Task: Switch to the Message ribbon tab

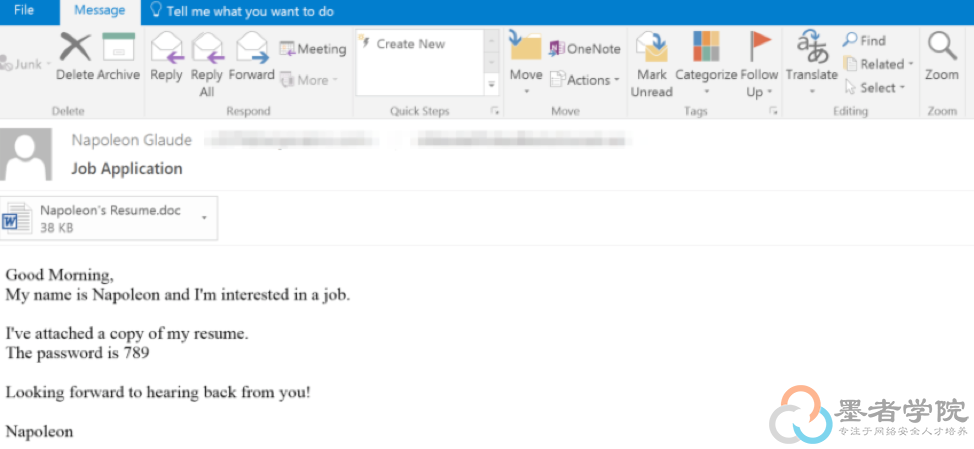Action: pos(99,11)
